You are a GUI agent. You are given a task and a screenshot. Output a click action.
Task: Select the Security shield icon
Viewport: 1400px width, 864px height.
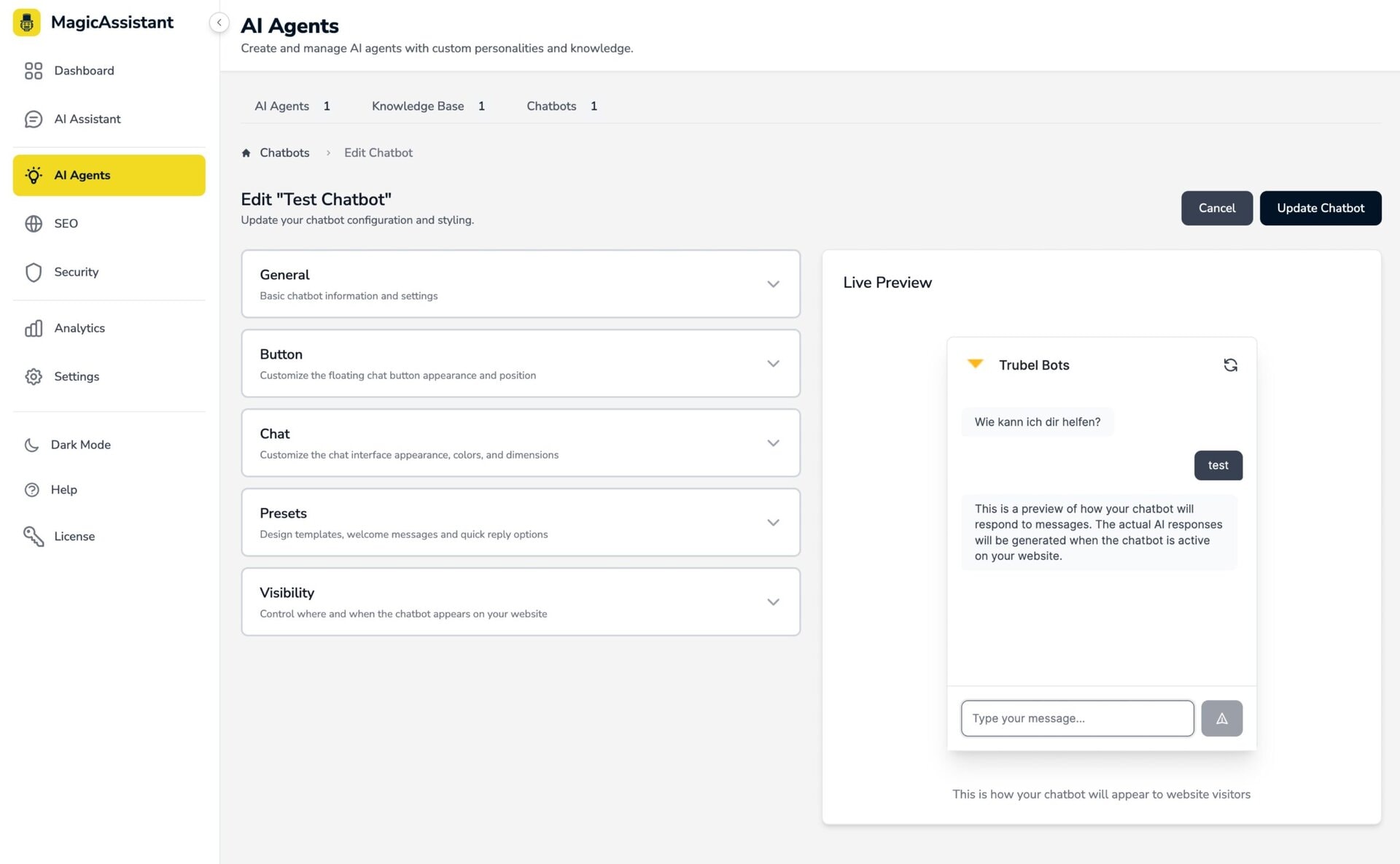click(34, 272)
